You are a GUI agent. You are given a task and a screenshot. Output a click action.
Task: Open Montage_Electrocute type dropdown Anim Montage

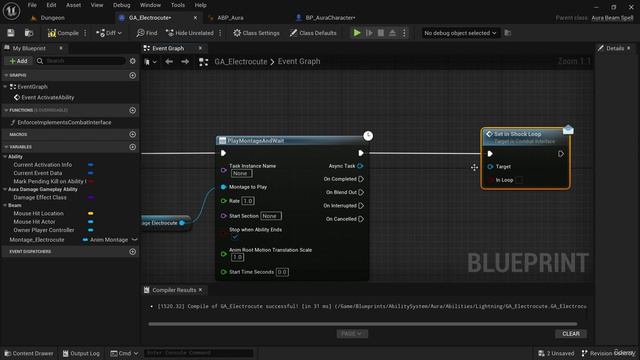pos(109,240)
